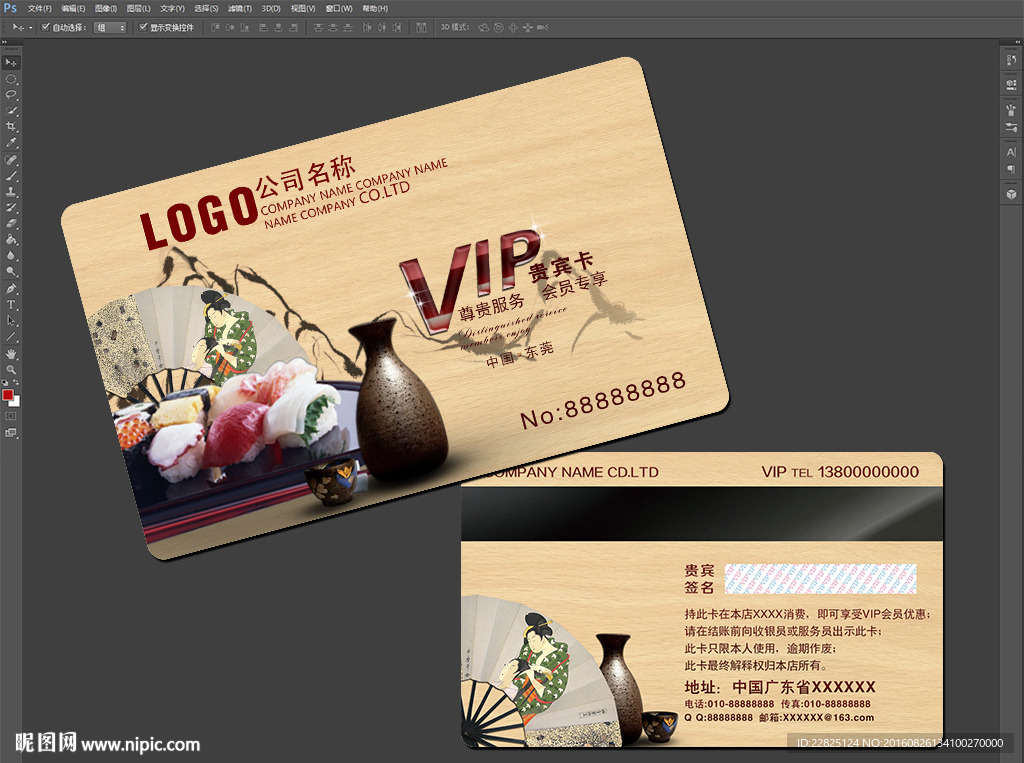This screenshot has height=763, width=1024.
Task: Select the Horizontal Type tool
Action: [x=13, y=304]
